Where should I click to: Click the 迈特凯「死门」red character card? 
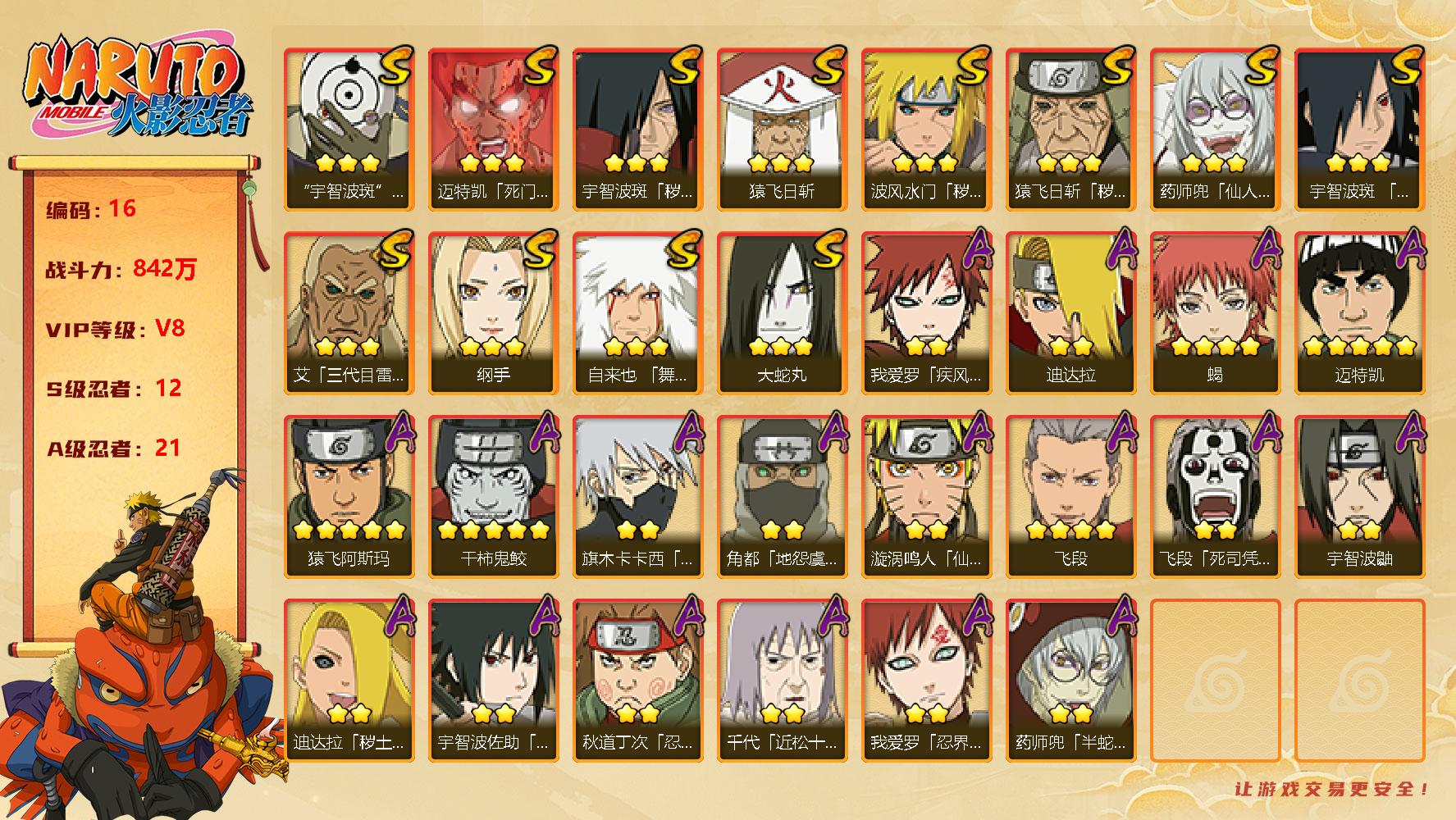(x=493, y=130)
